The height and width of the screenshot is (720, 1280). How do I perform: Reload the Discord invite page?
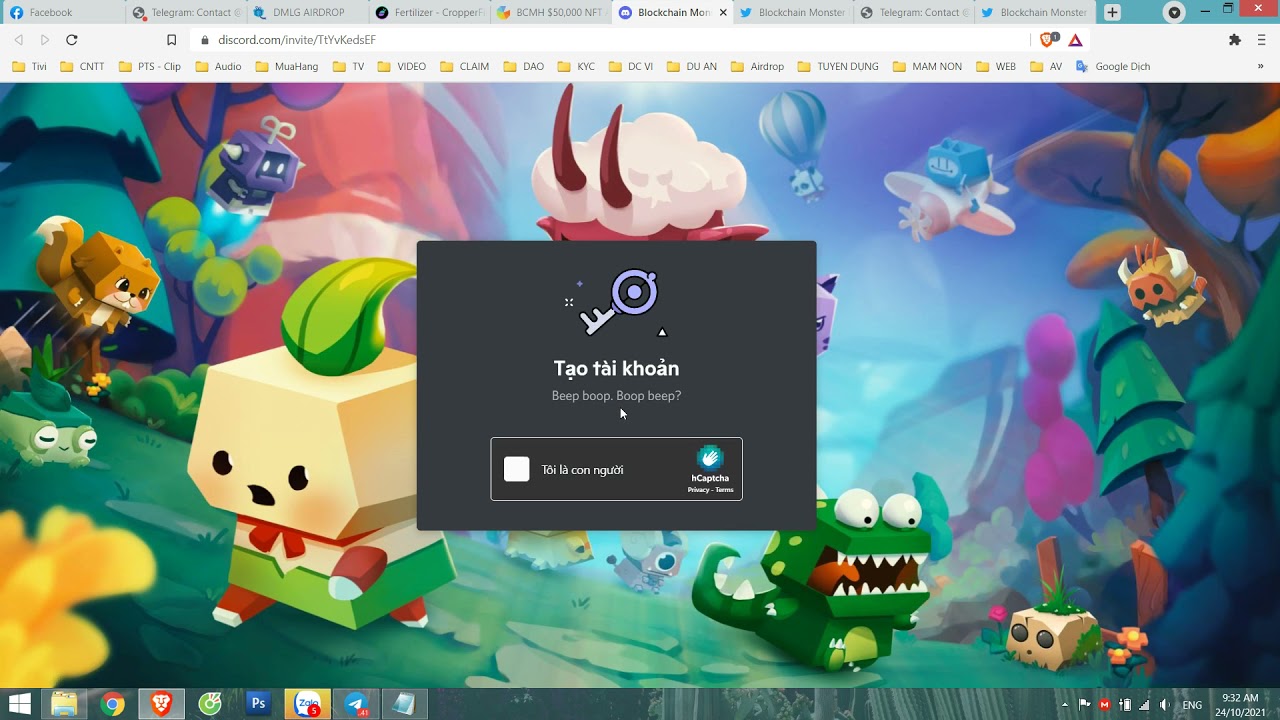click(x=72, y=40)
